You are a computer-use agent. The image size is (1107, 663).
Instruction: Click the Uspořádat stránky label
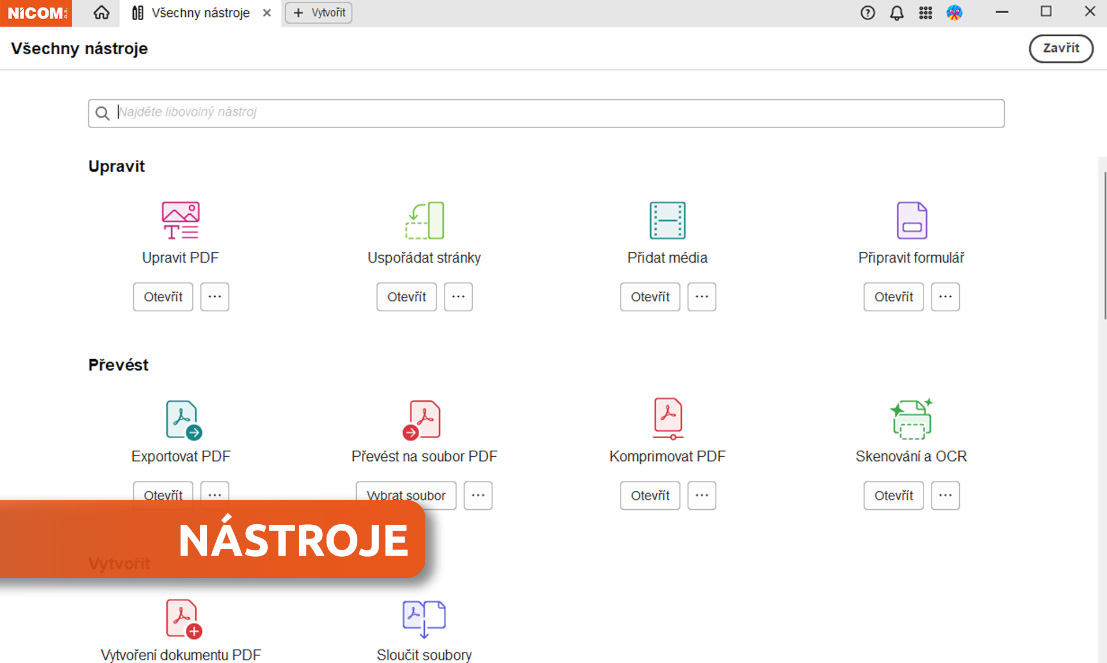tap(424, 258)
